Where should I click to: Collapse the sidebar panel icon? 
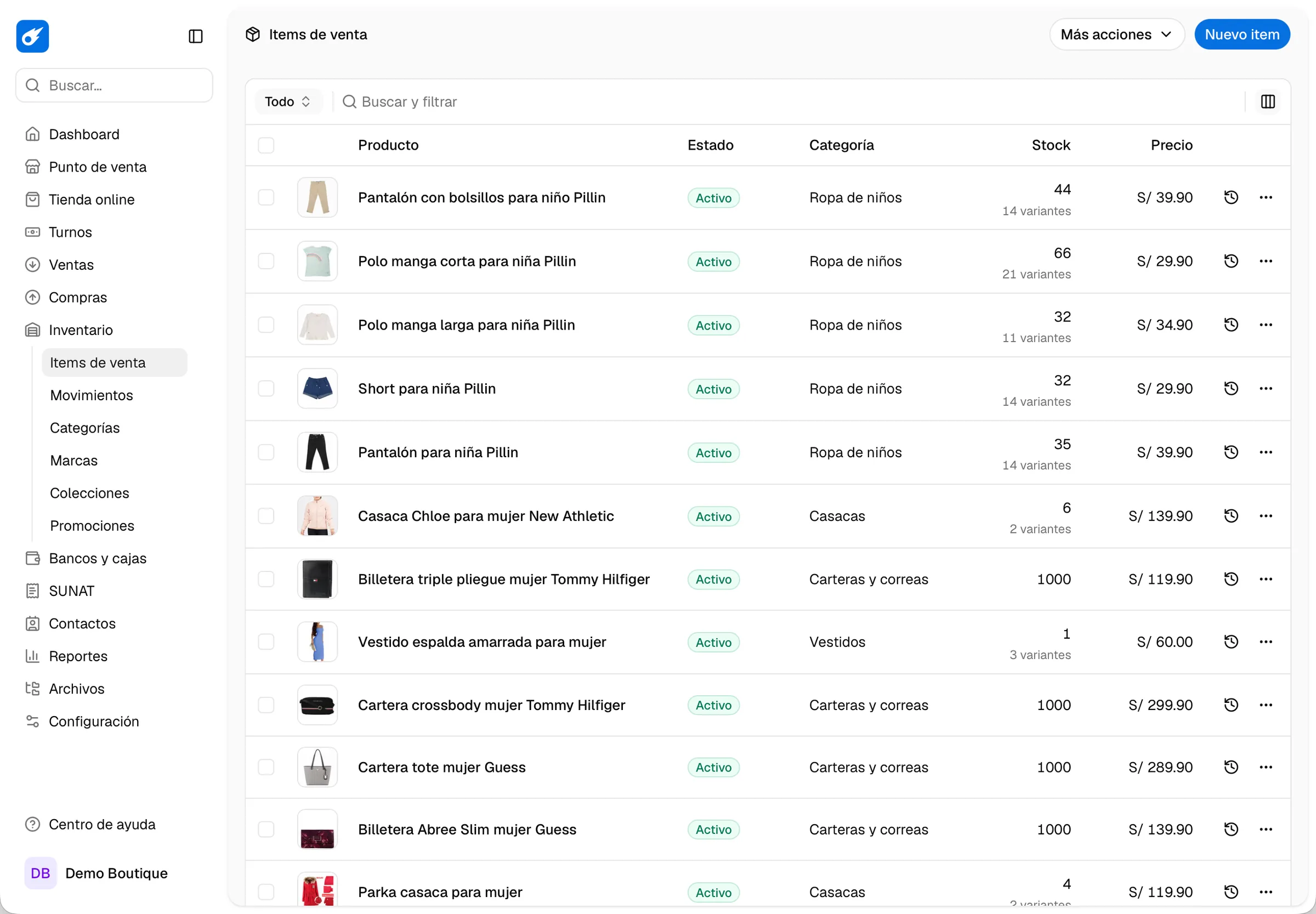pyautogui.click(x=195, y=36)
